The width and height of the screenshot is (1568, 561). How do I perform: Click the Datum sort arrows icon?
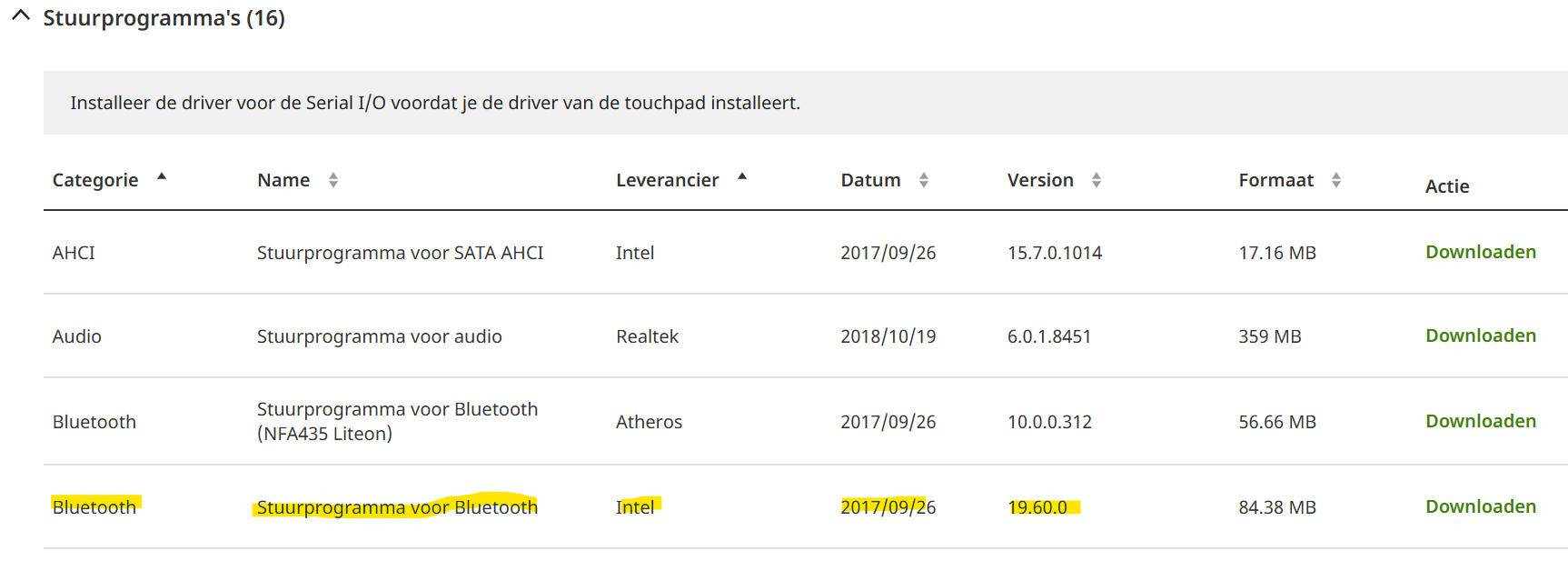924,180
